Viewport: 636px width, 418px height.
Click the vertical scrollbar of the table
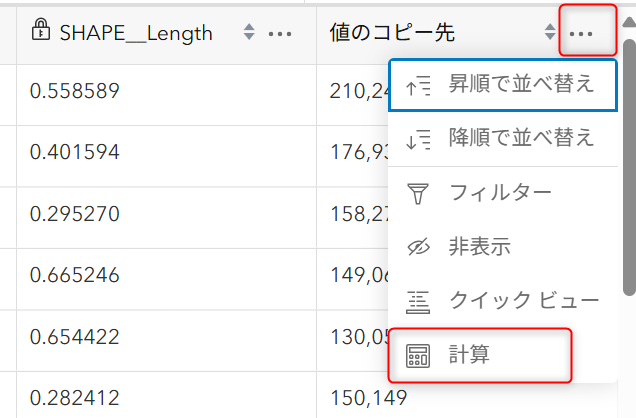pyautogui.click(x=629, y=167)
